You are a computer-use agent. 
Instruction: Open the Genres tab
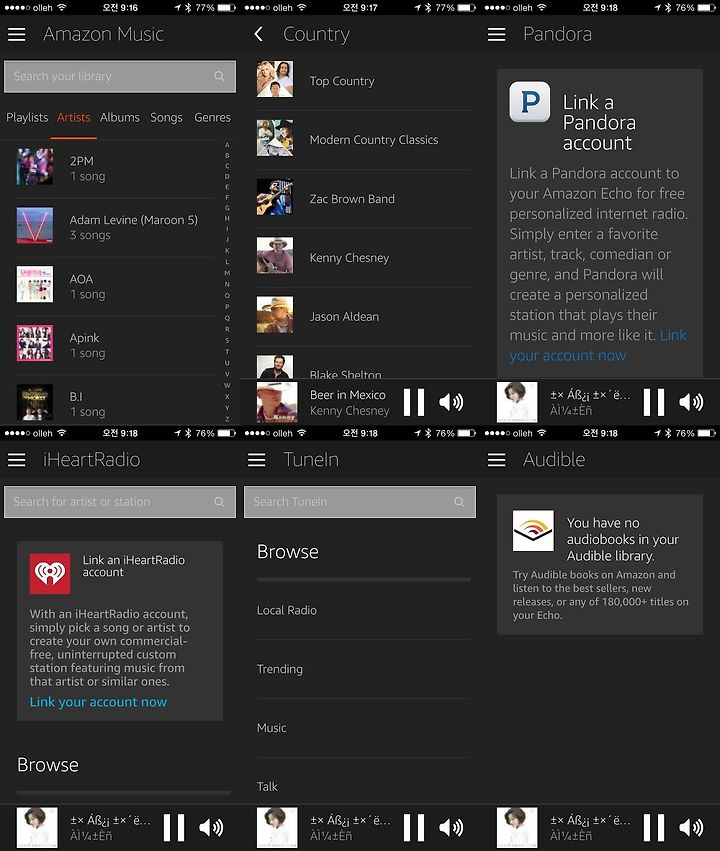click(212, 117)
